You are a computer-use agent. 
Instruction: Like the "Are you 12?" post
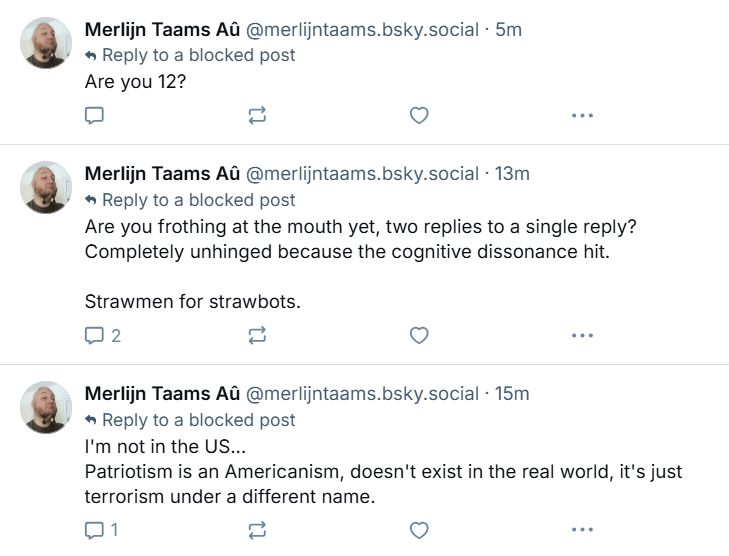(x=419, y=116)
